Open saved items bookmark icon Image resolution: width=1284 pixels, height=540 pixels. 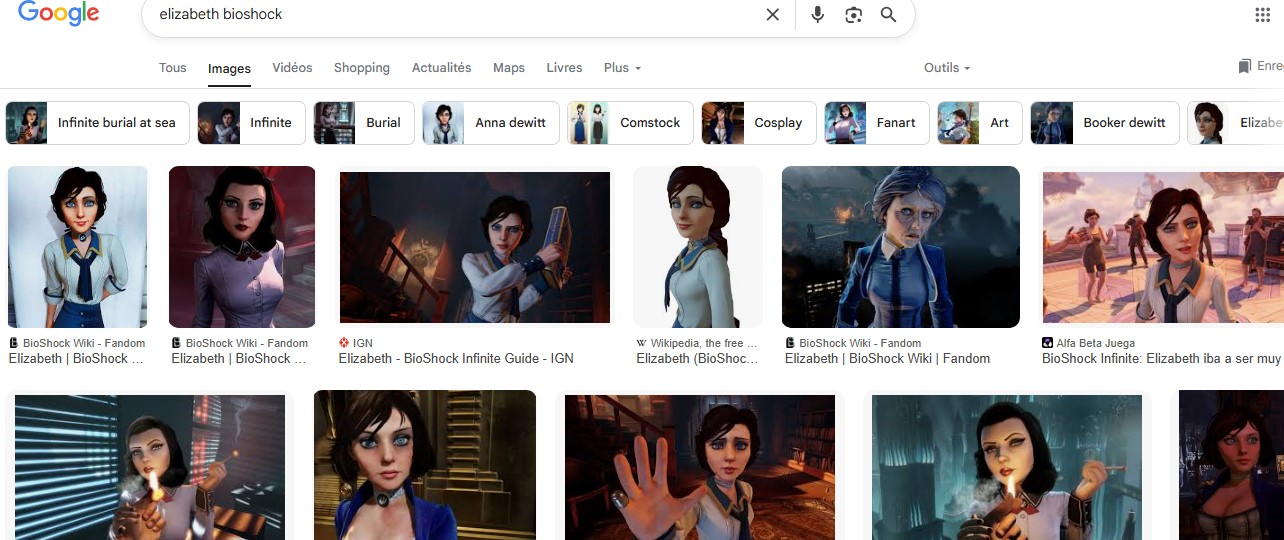[1244, 67]
